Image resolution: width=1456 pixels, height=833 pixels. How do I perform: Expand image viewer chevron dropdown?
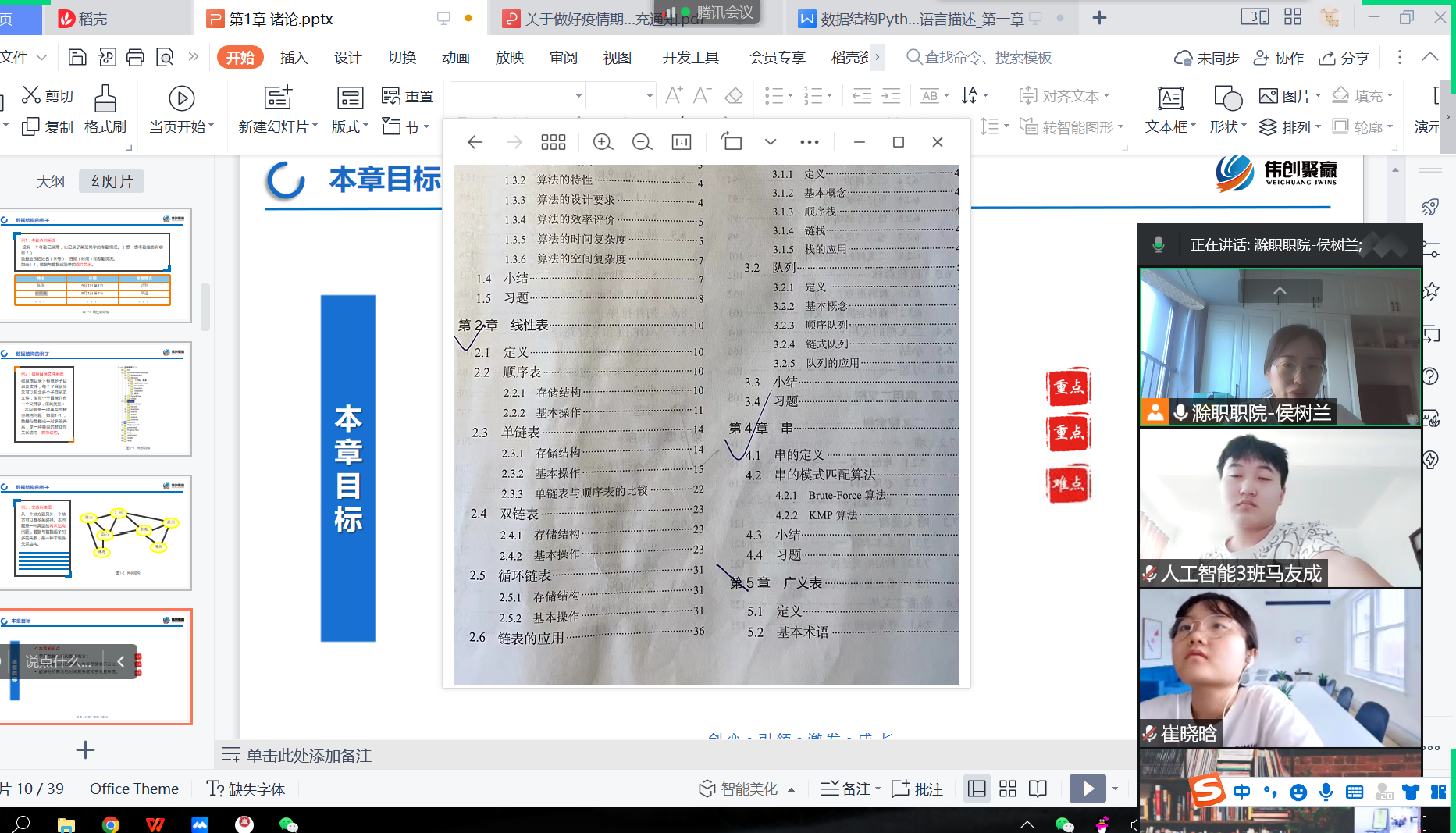coord(771,142)
